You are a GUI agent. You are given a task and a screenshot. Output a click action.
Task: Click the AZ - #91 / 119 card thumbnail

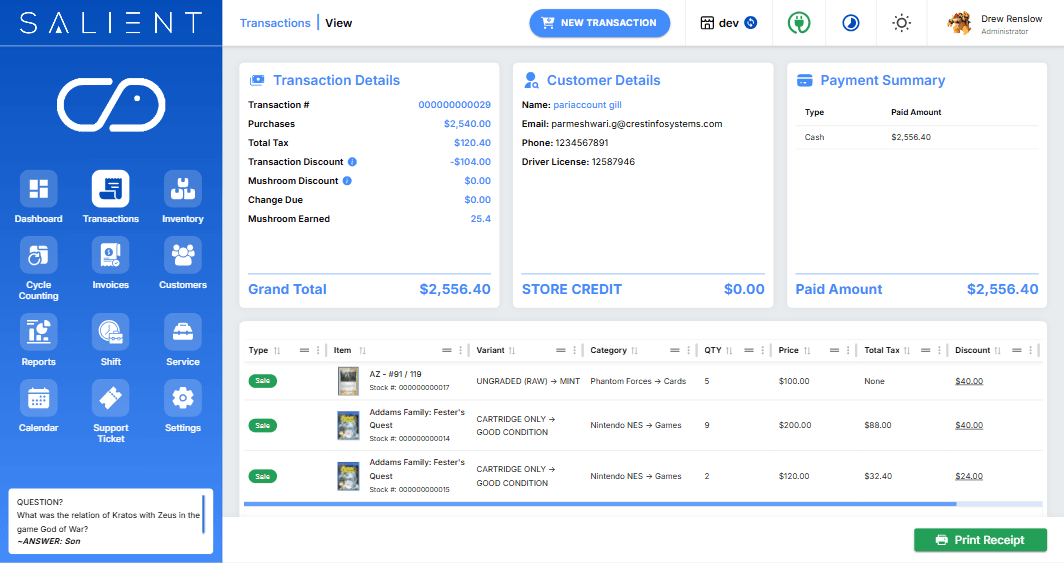coord(348,381)
